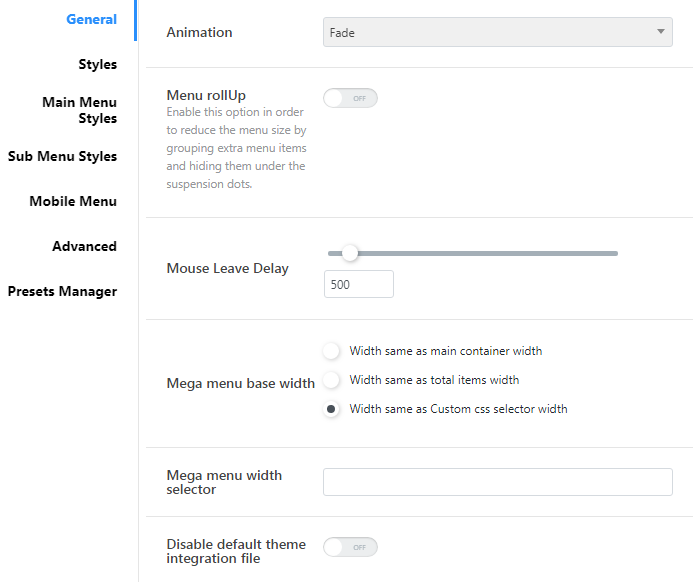
Task: Choose Width same as Custom css selector width
Action: pos(331,409)
